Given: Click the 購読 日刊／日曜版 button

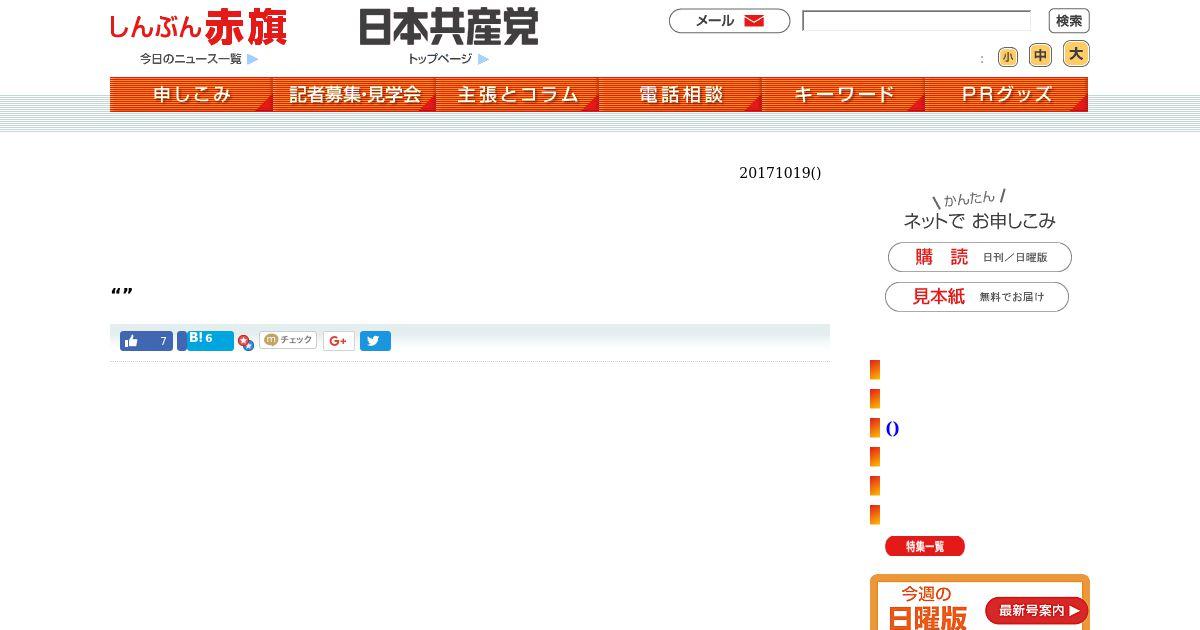Looking at the screenshot, I should [979, 257].
